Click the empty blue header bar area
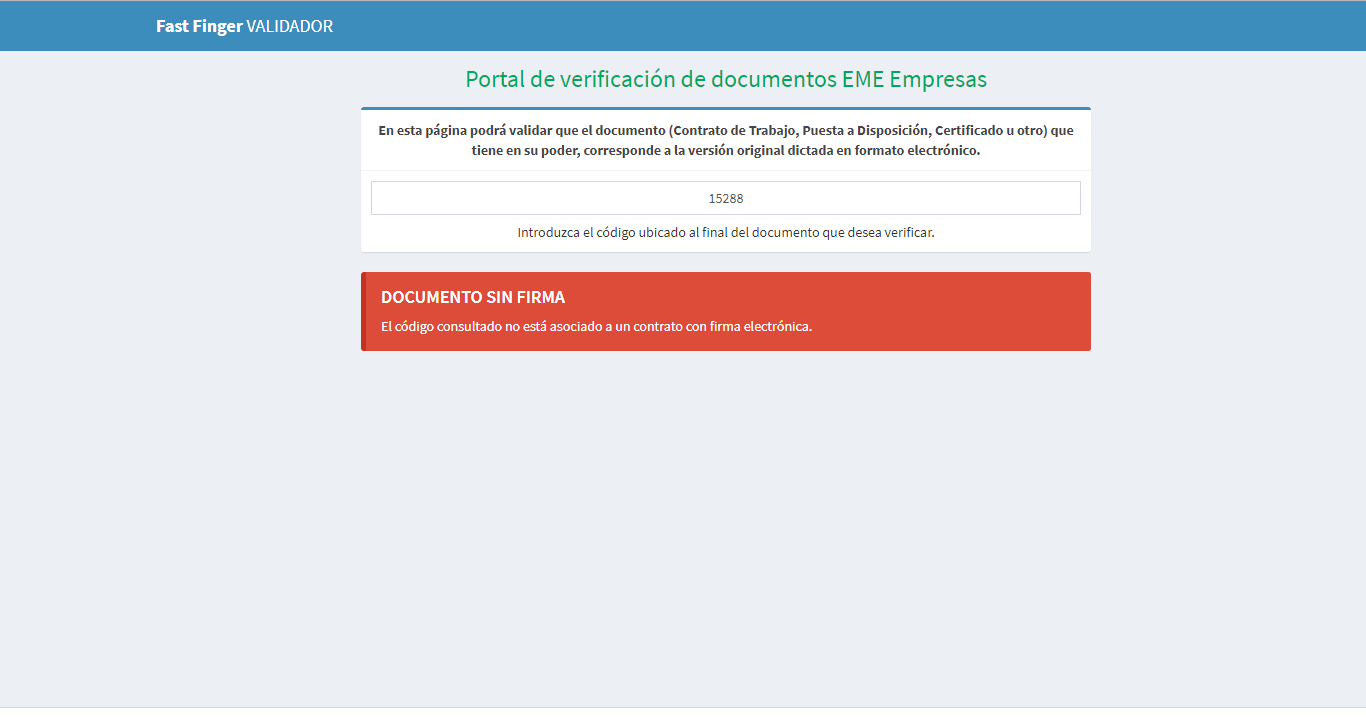 coord(800,26)
